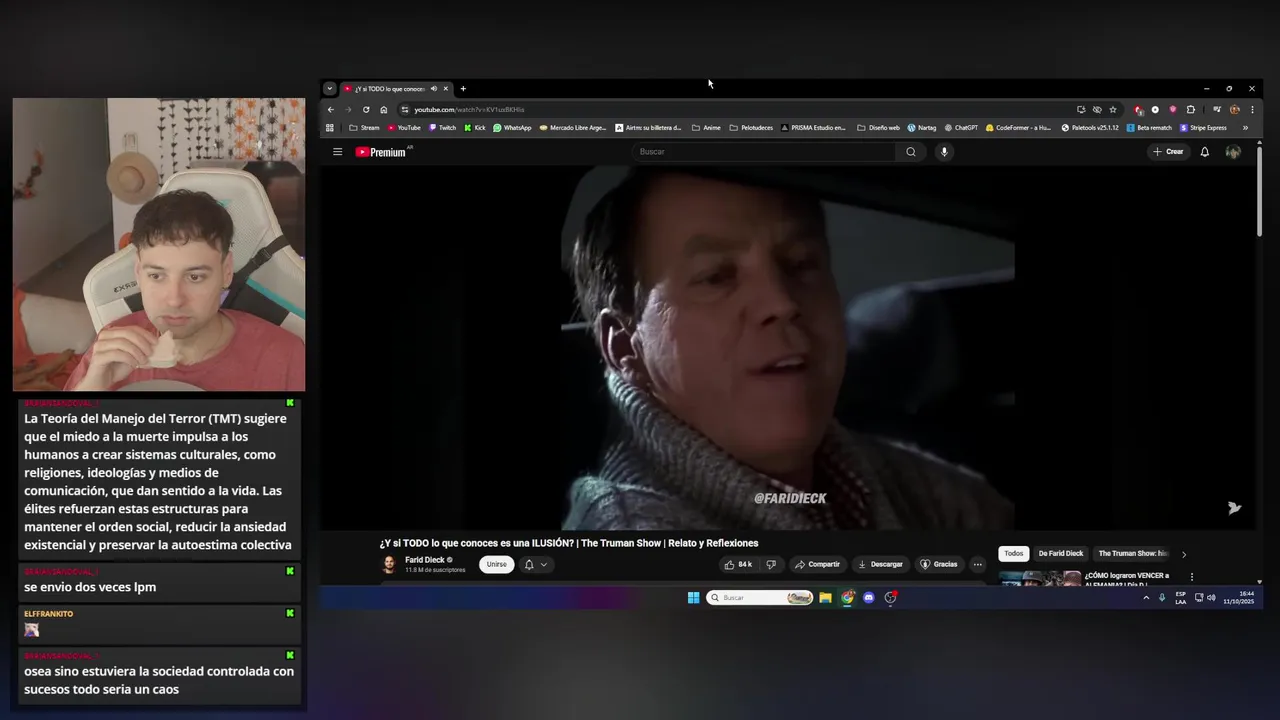
Task: Open the Chrome three-dot menu
Action: (x=1252, y=110)
